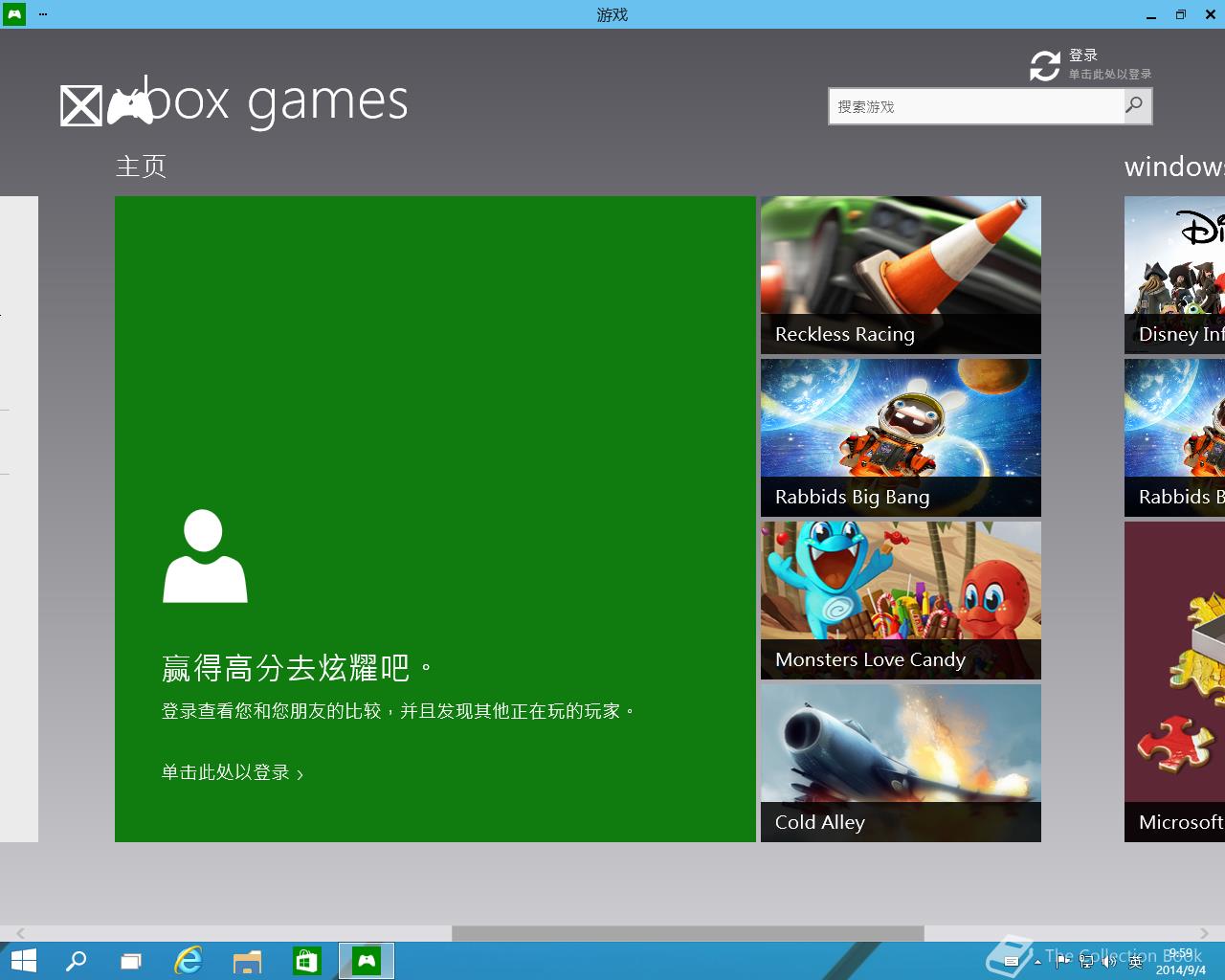The height and width of the screenshot is (980, 1225).
Task: Click the action center flag tray icon
Action: tap(1062, 961)
